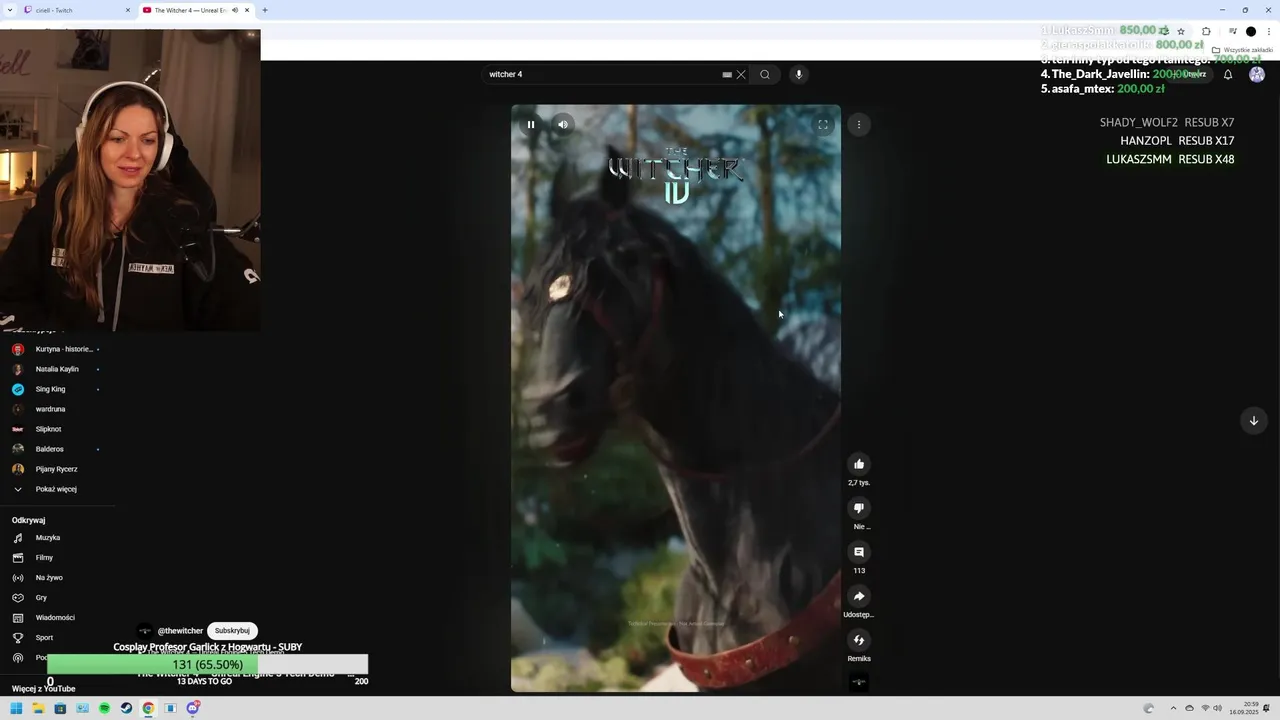This screenshot has width=1280, height=720.
Task: Mute audio on The Witcher 4 tab
Action: coord(235,10)
